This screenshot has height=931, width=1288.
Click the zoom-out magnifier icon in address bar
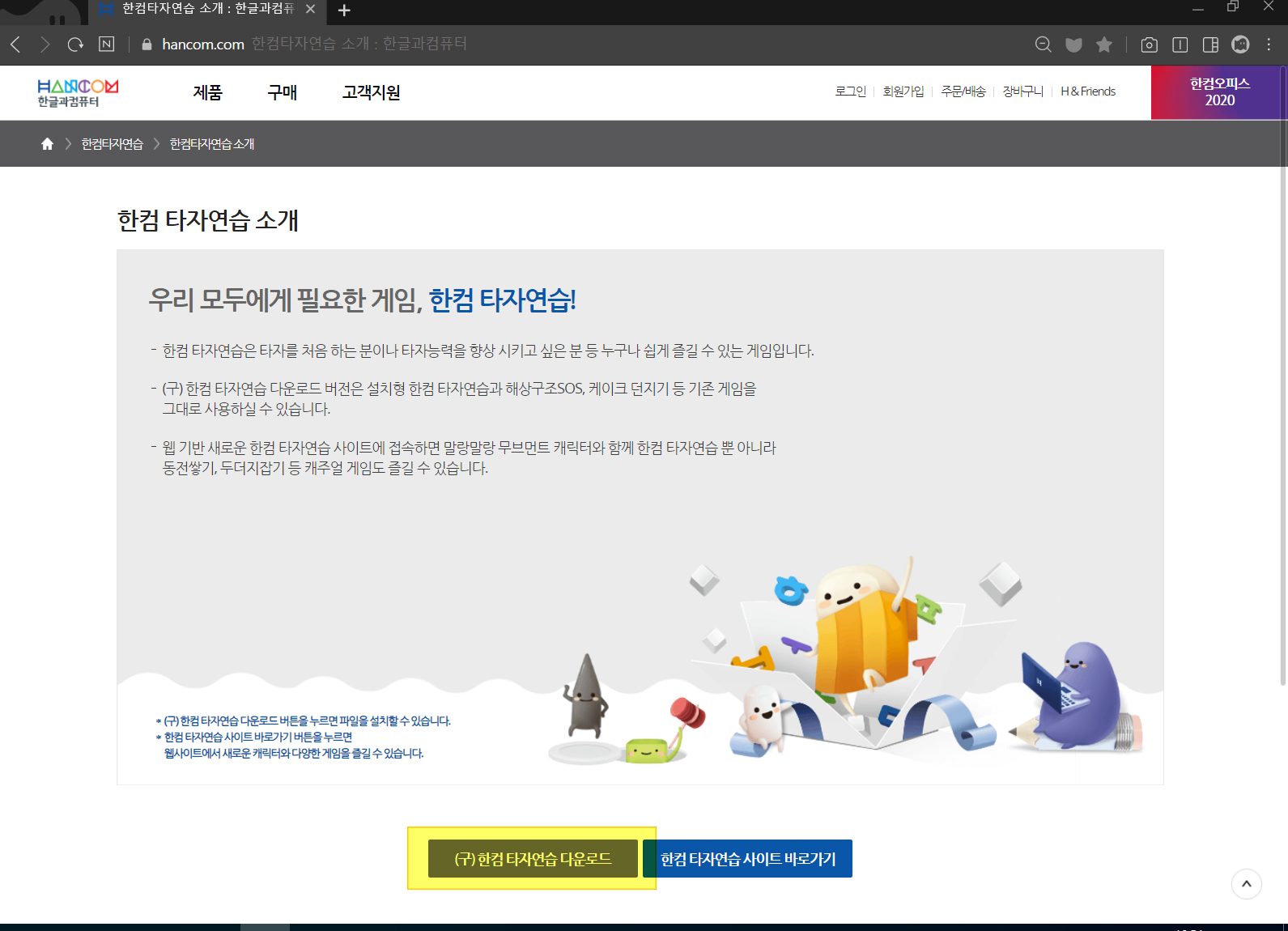[1044, 45]
